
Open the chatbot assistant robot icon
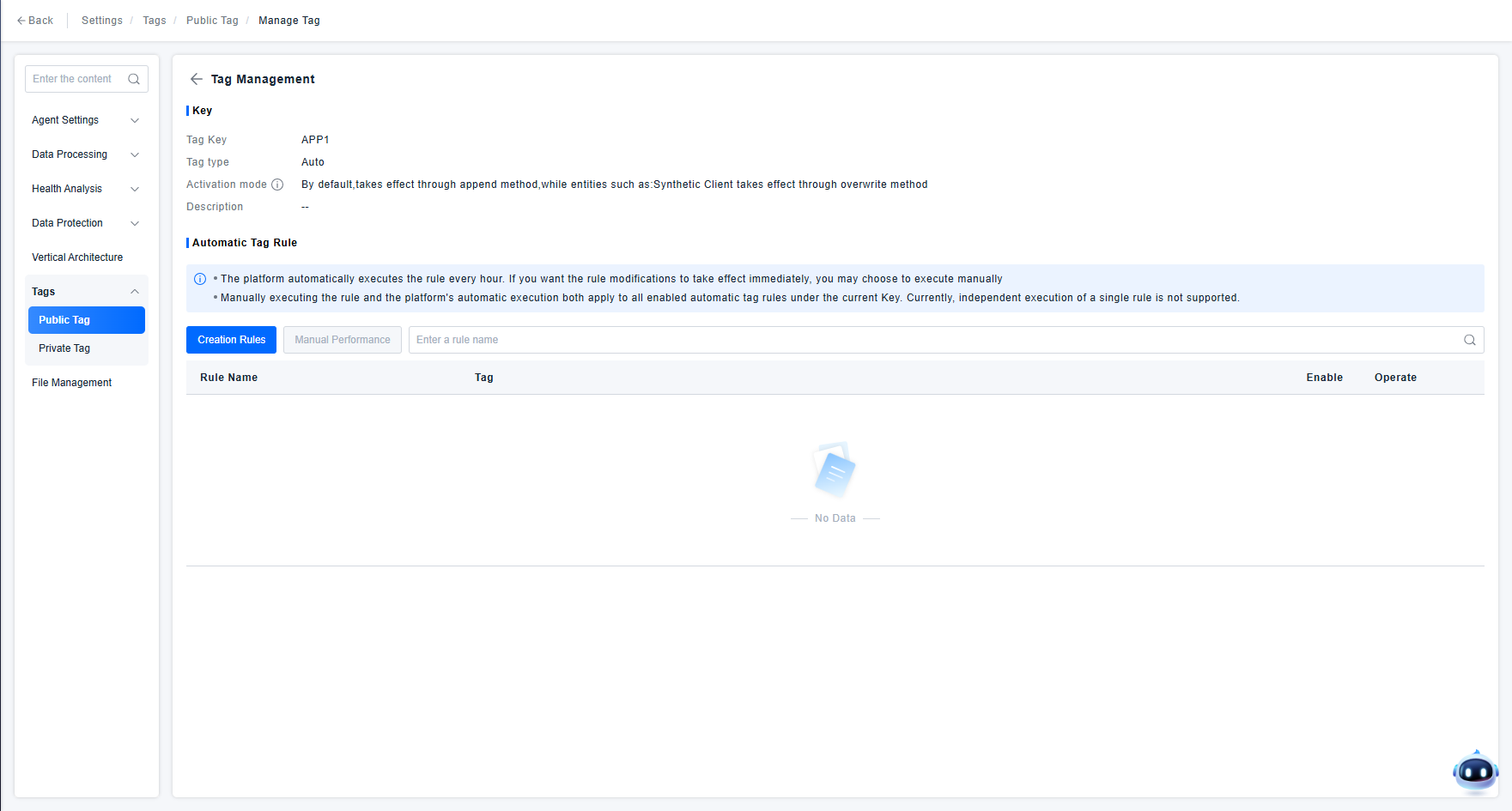[1475, 772]
